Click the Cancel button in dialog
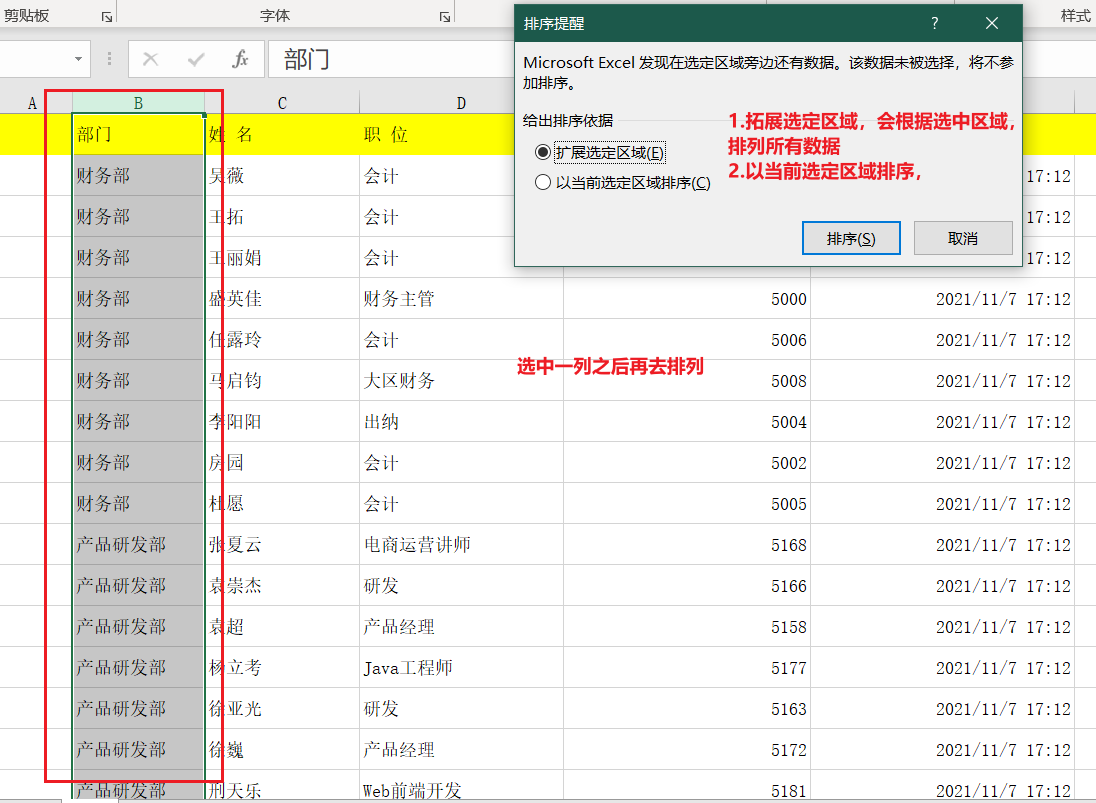The height and width of the screenshot is (803, 1096). pos(962,238)
